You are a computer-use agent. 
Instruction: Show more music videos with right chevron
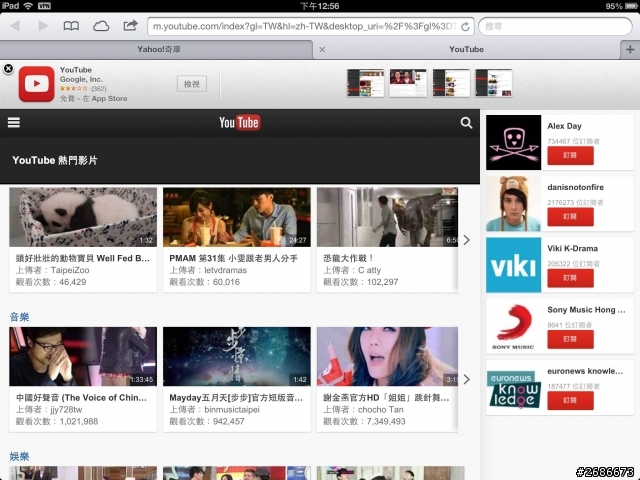[x=467, y=379]
